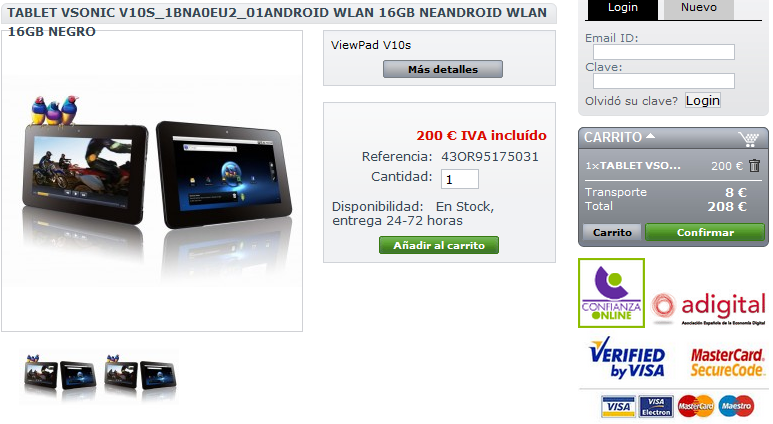Collapse the Carrito panel arrow
Screen dimensions: 773x424
click(650, 136)
